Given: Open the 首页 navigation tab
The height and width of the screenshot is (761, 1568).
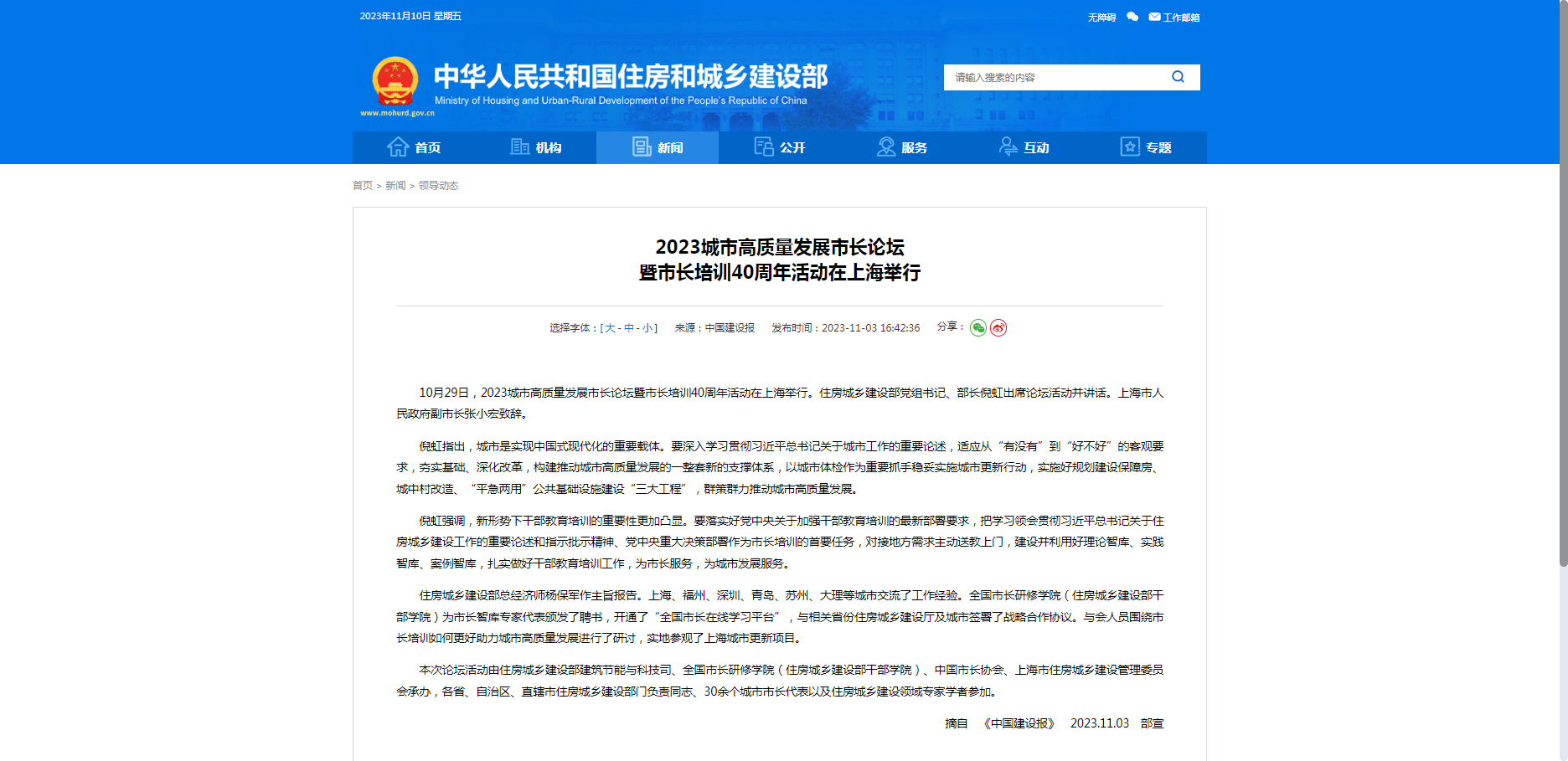Looking at the screenshot, I should click(x=414, y=147).
